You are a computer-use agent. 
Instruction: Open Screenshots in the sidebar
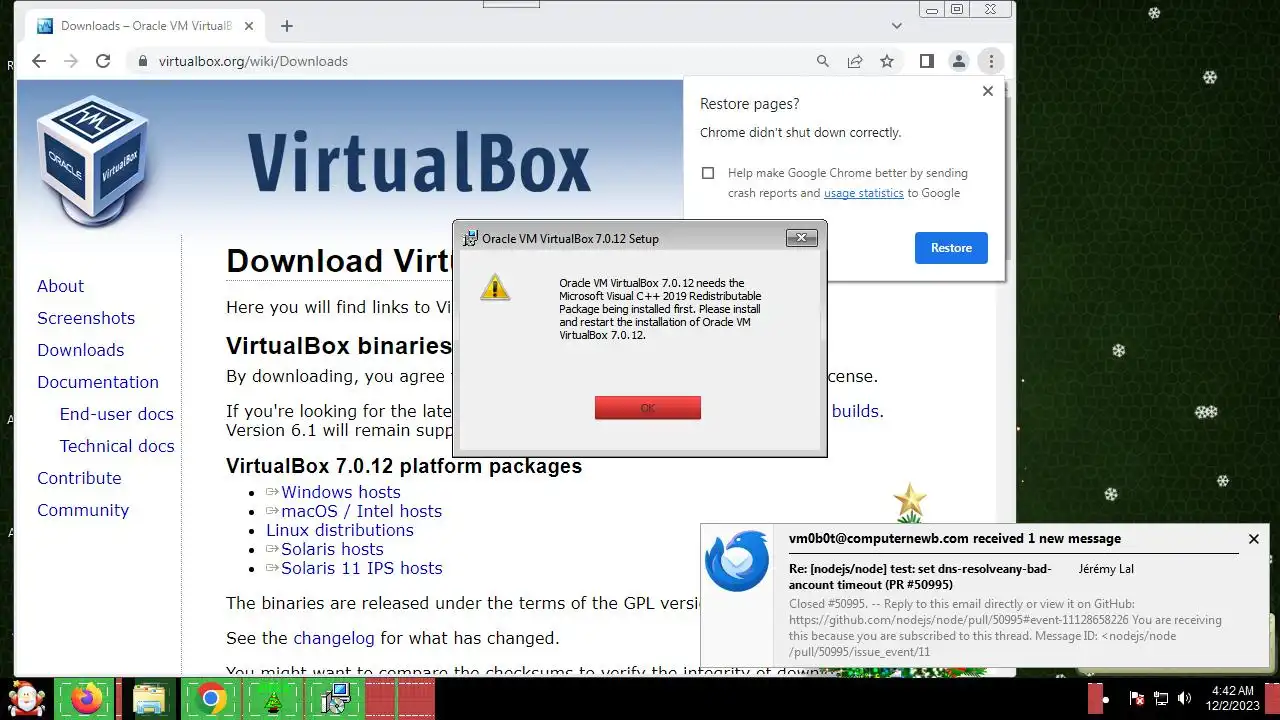pos(86,318)
